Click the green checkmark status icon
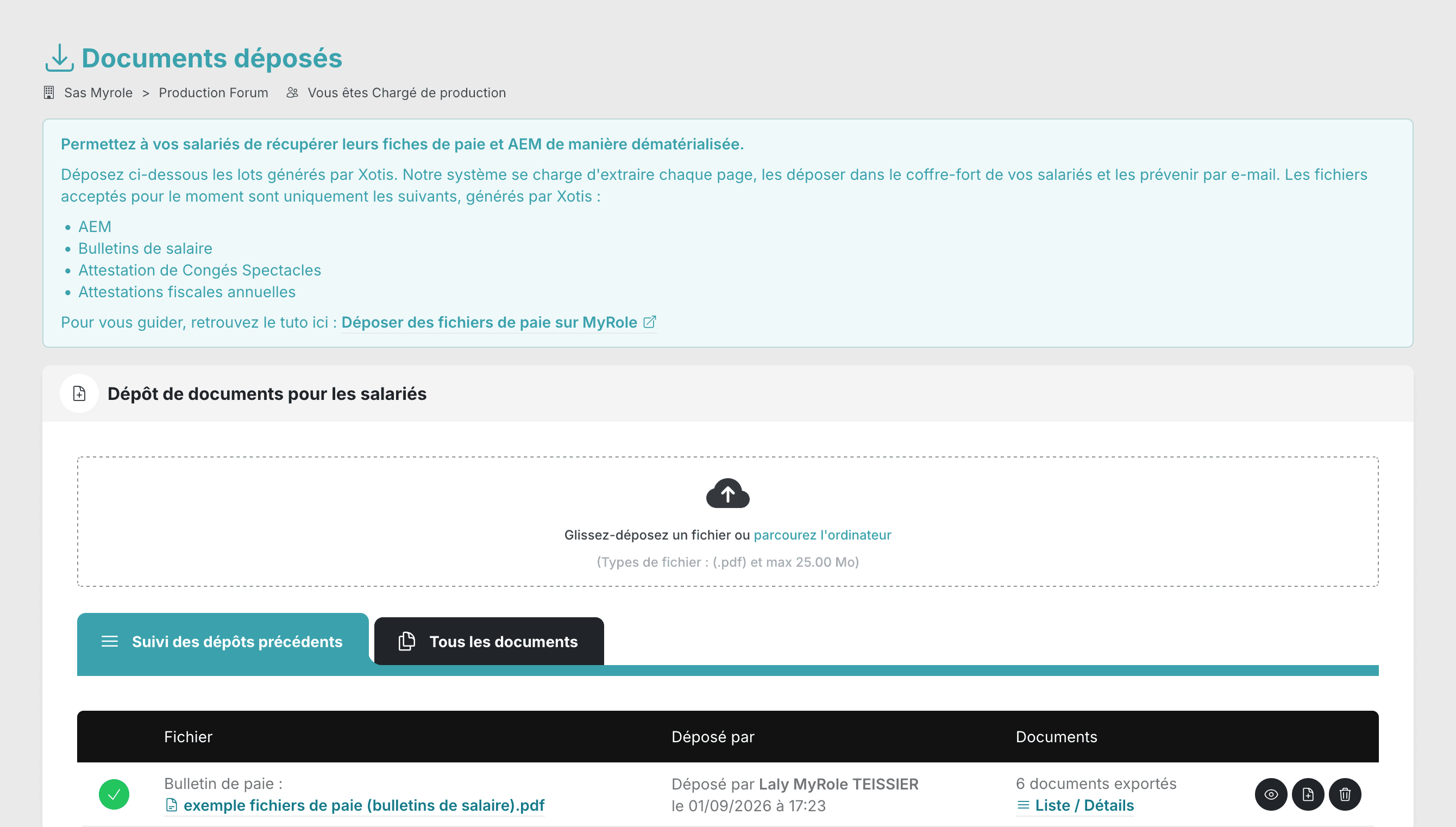 (x=114, y=794)
